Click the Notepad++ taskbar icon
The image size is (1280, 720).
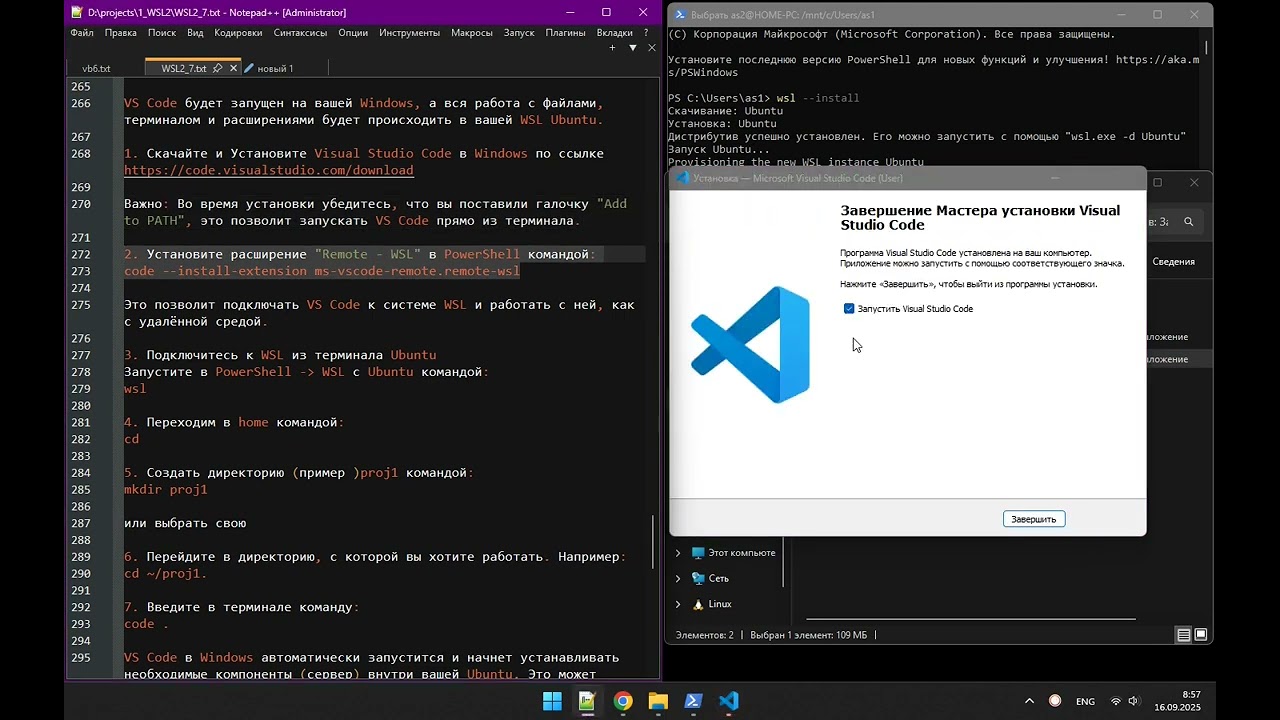587,701
